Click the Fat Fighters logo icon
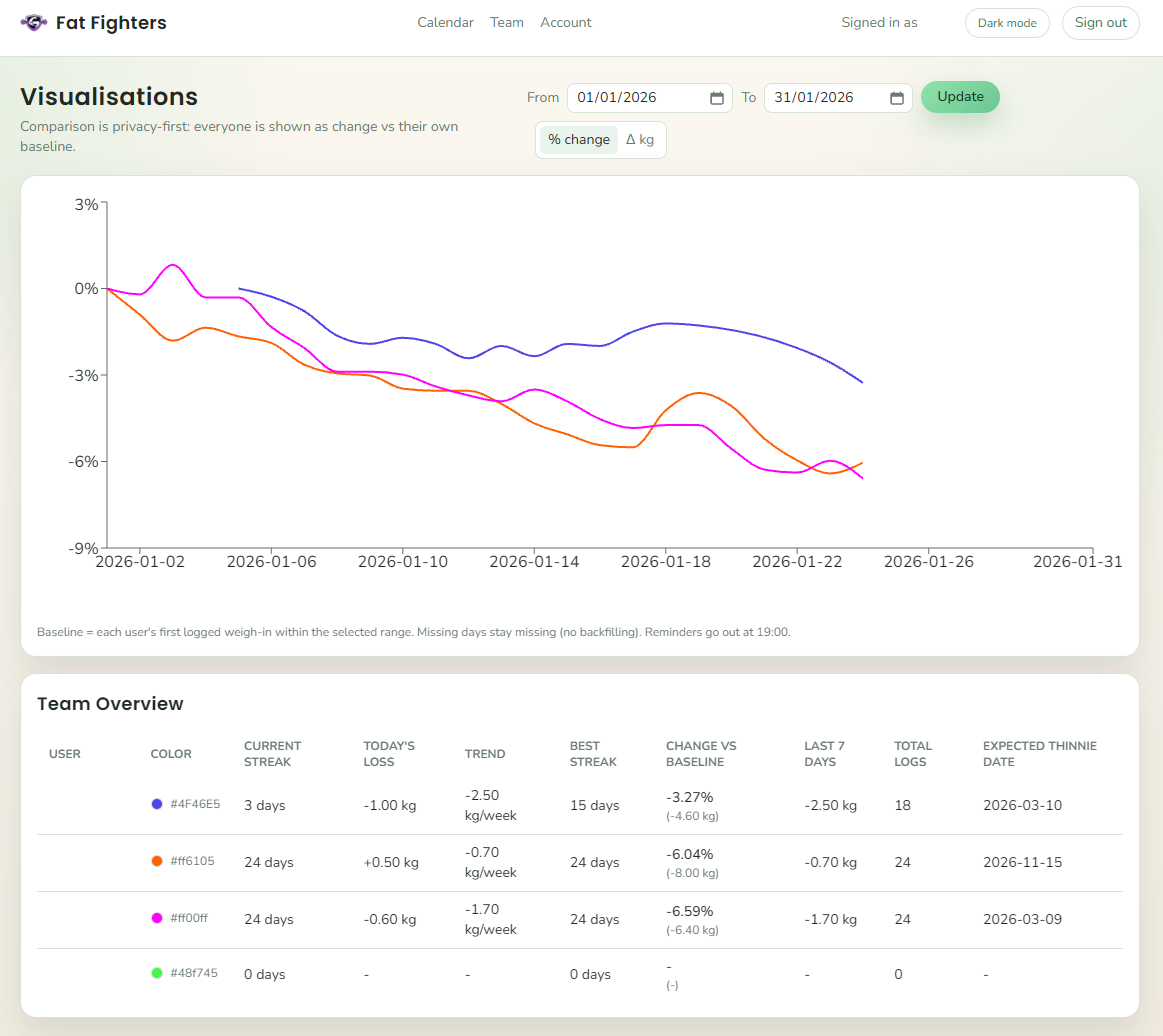The height and width of the screenshot is (1036, 1163). pyautogui.click(x=34, y=21)
